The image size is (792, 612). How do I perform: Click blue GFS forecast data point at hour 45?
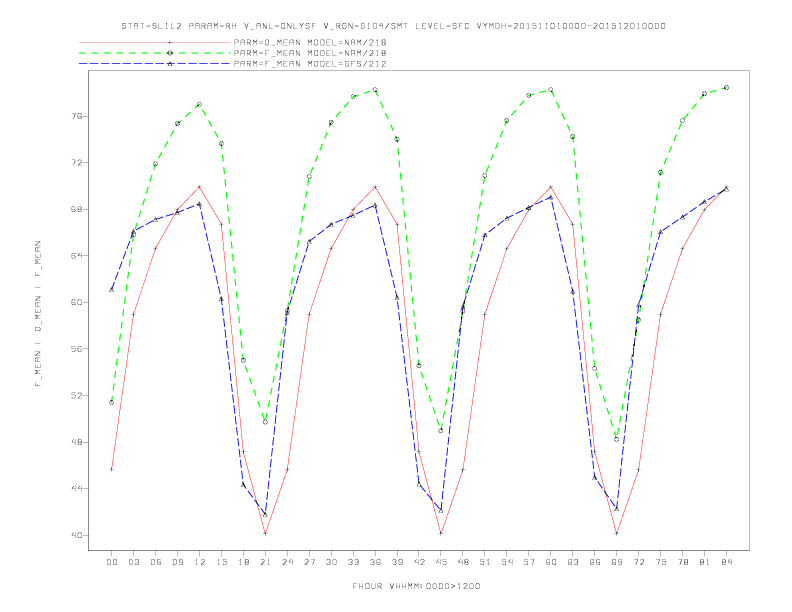(x=441, y=511)
